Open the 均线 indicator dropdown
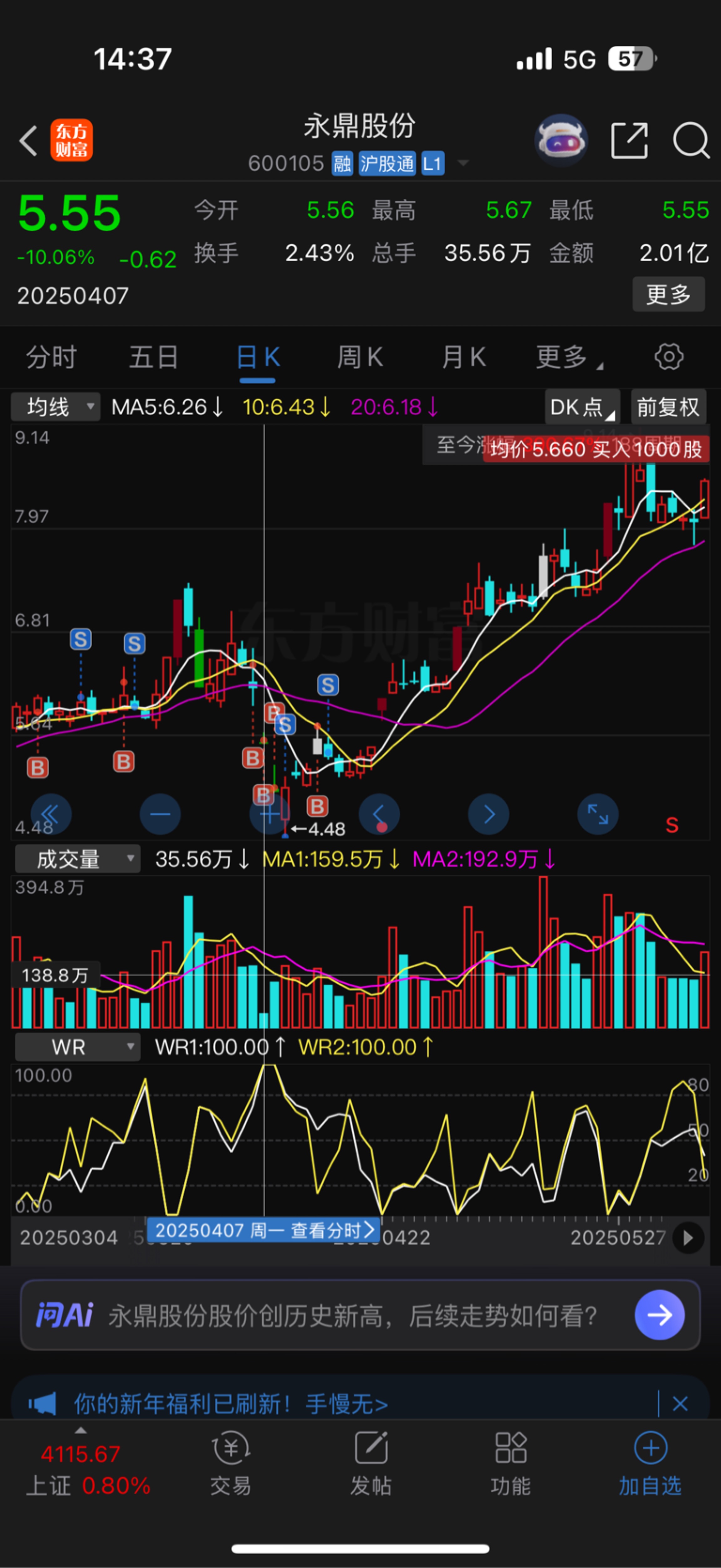Image resolution: width=721 pixels, height=1568 pixels. tap(55, 407)
